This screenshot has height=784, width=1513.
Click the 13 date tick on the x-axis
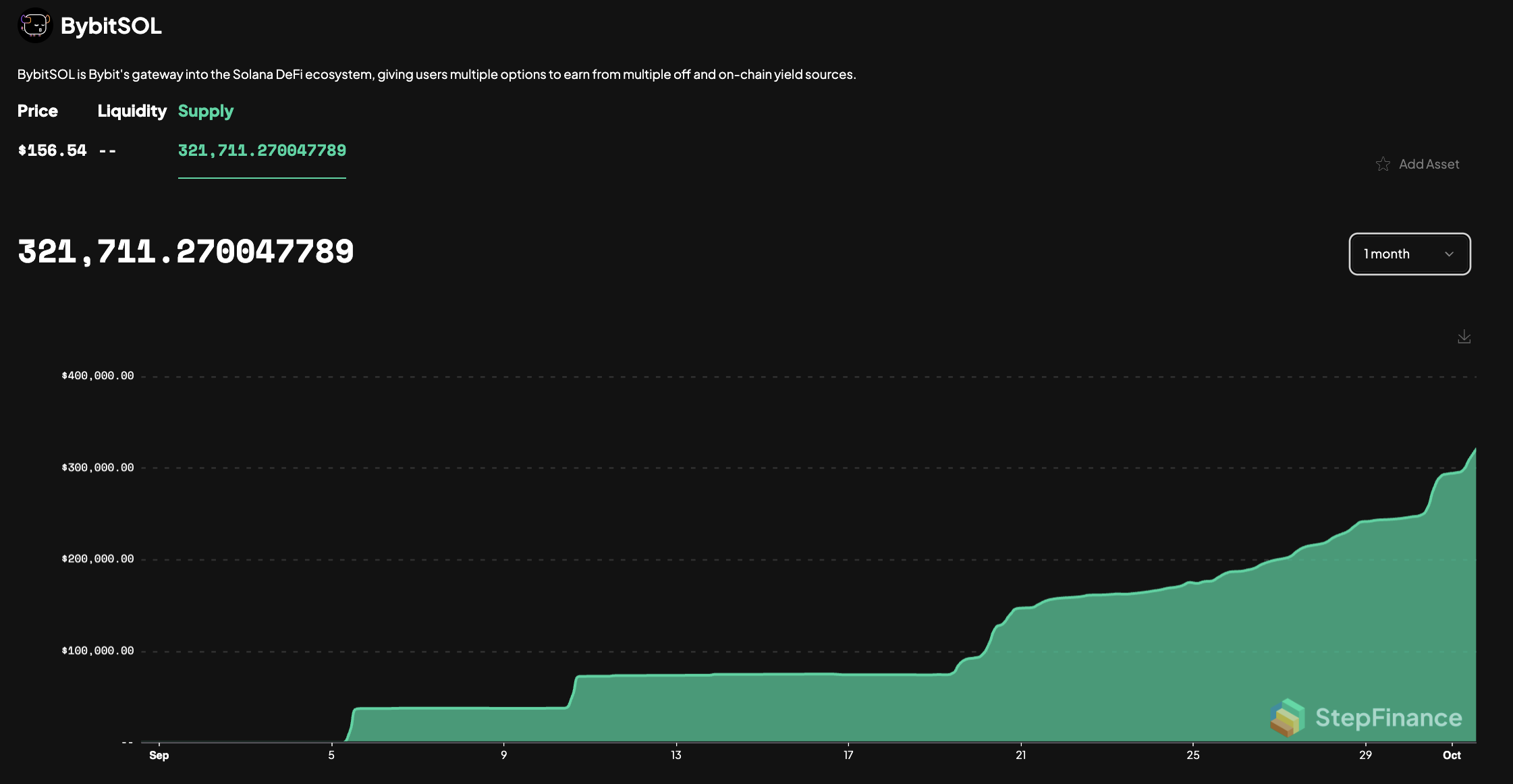click(x=676, y=755)
